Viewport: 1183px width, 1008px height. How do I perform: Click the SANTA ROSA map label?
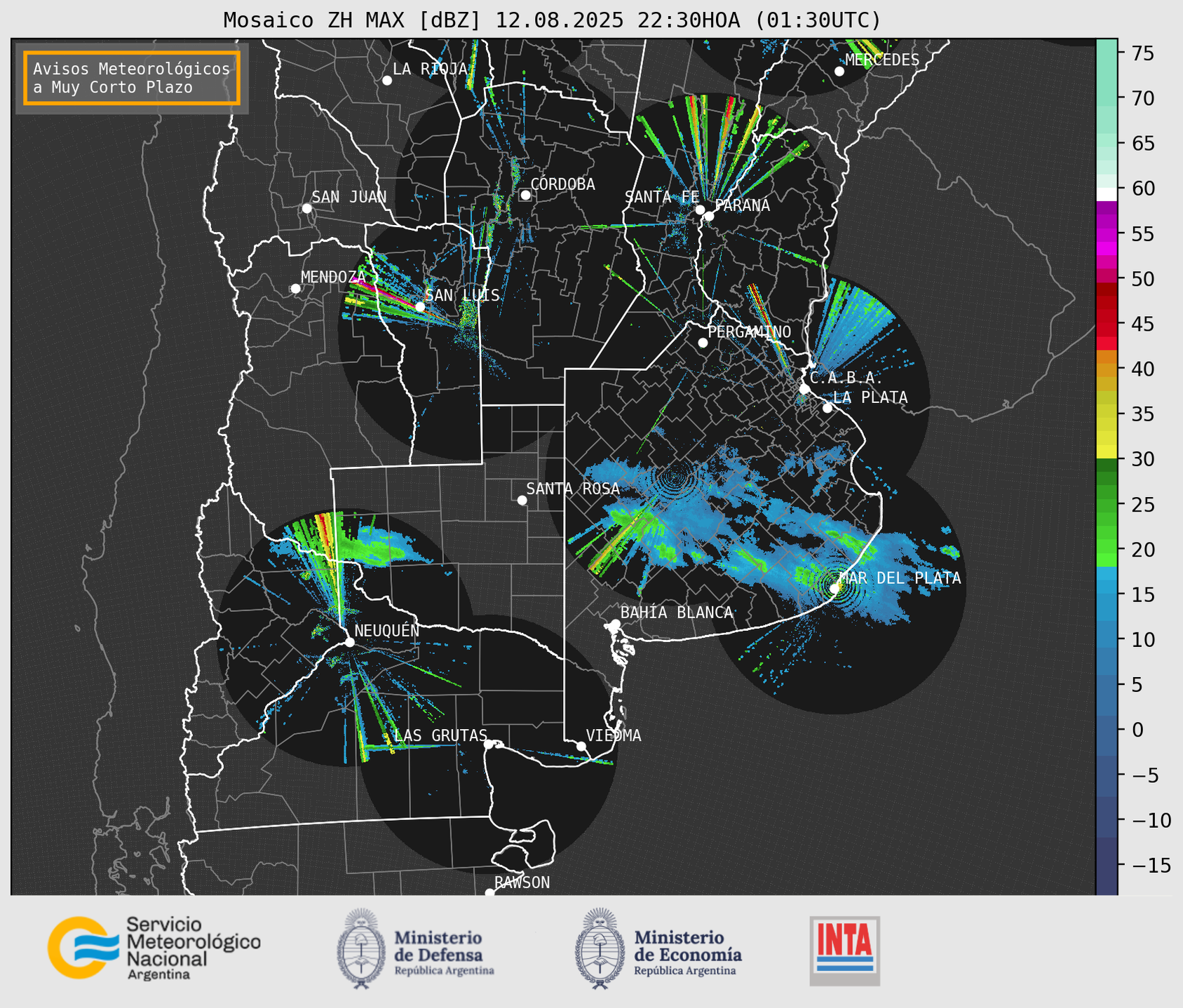pos(573,489)
